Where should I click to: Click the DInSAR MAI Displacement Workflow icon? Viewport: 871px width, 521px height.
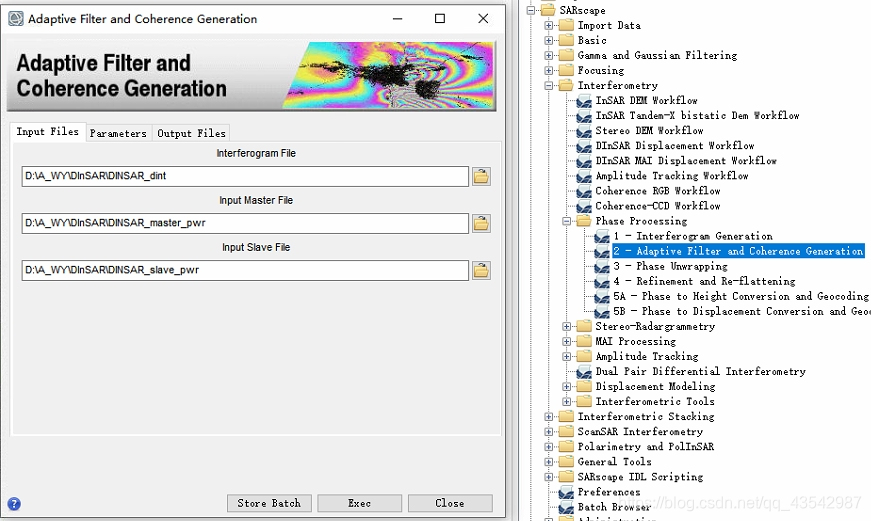[584, 161]
